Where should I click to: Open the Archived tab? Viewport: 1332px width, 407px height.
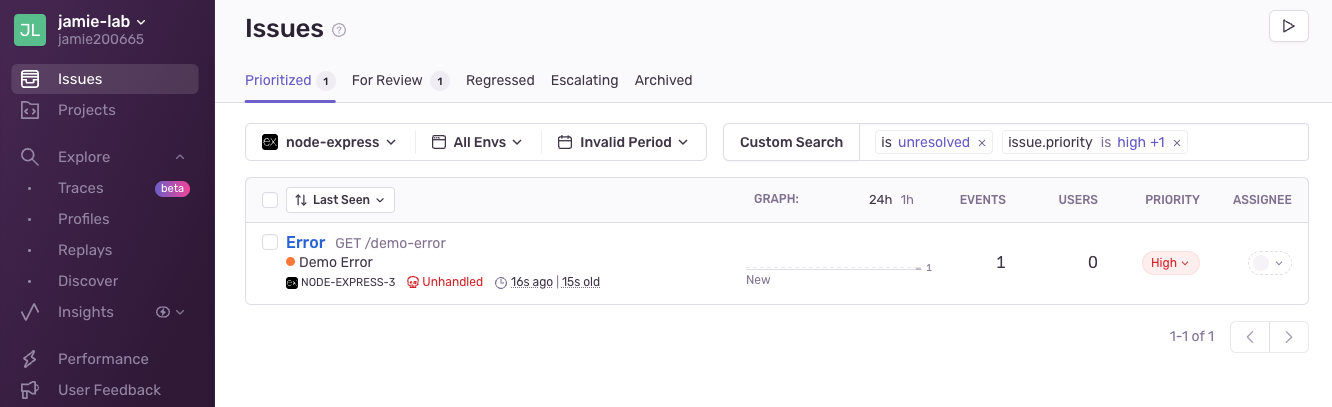click(663, 80)
